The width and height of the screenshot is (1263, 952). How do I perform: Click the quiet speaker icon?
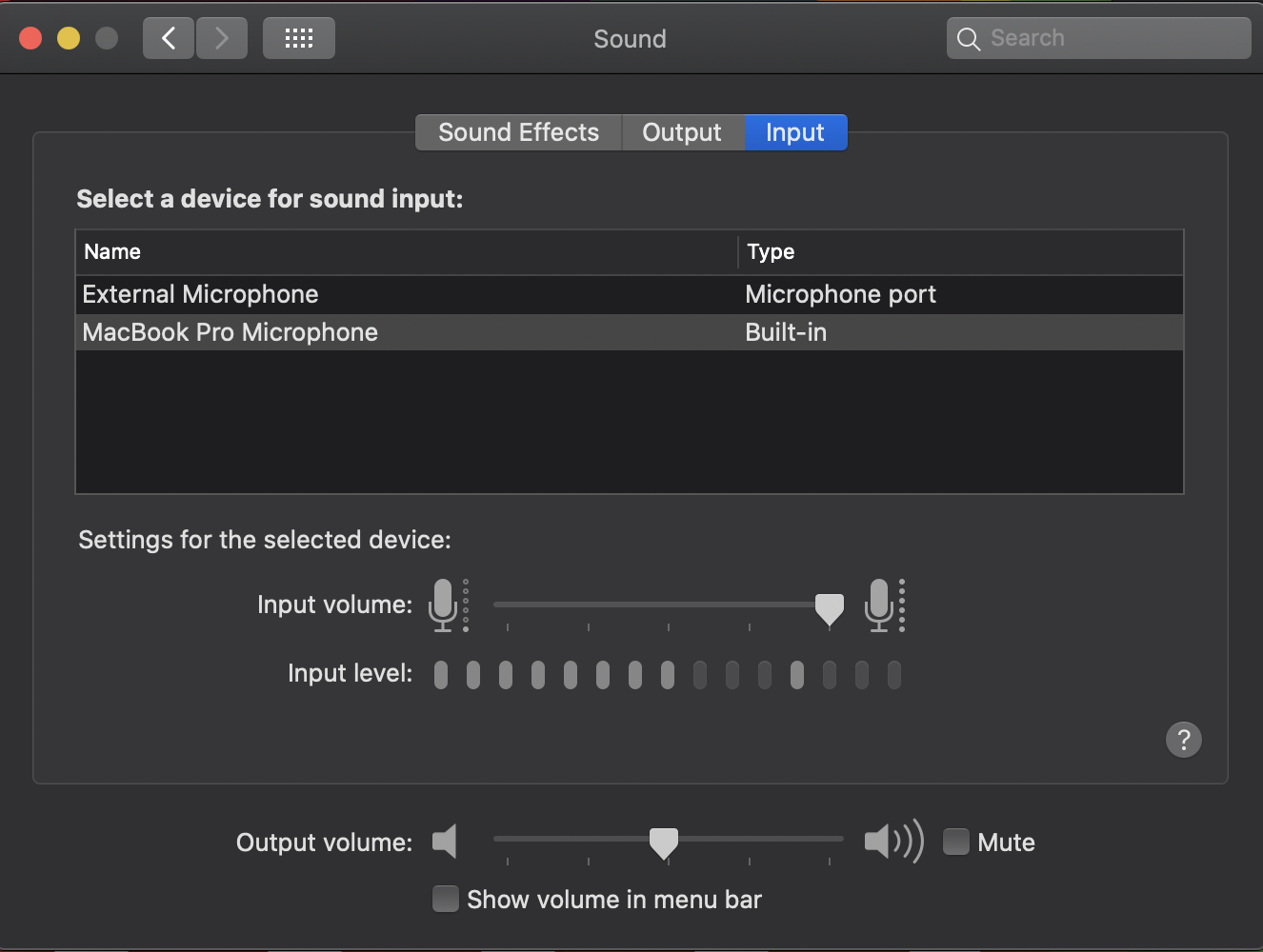tap(445, 842)
